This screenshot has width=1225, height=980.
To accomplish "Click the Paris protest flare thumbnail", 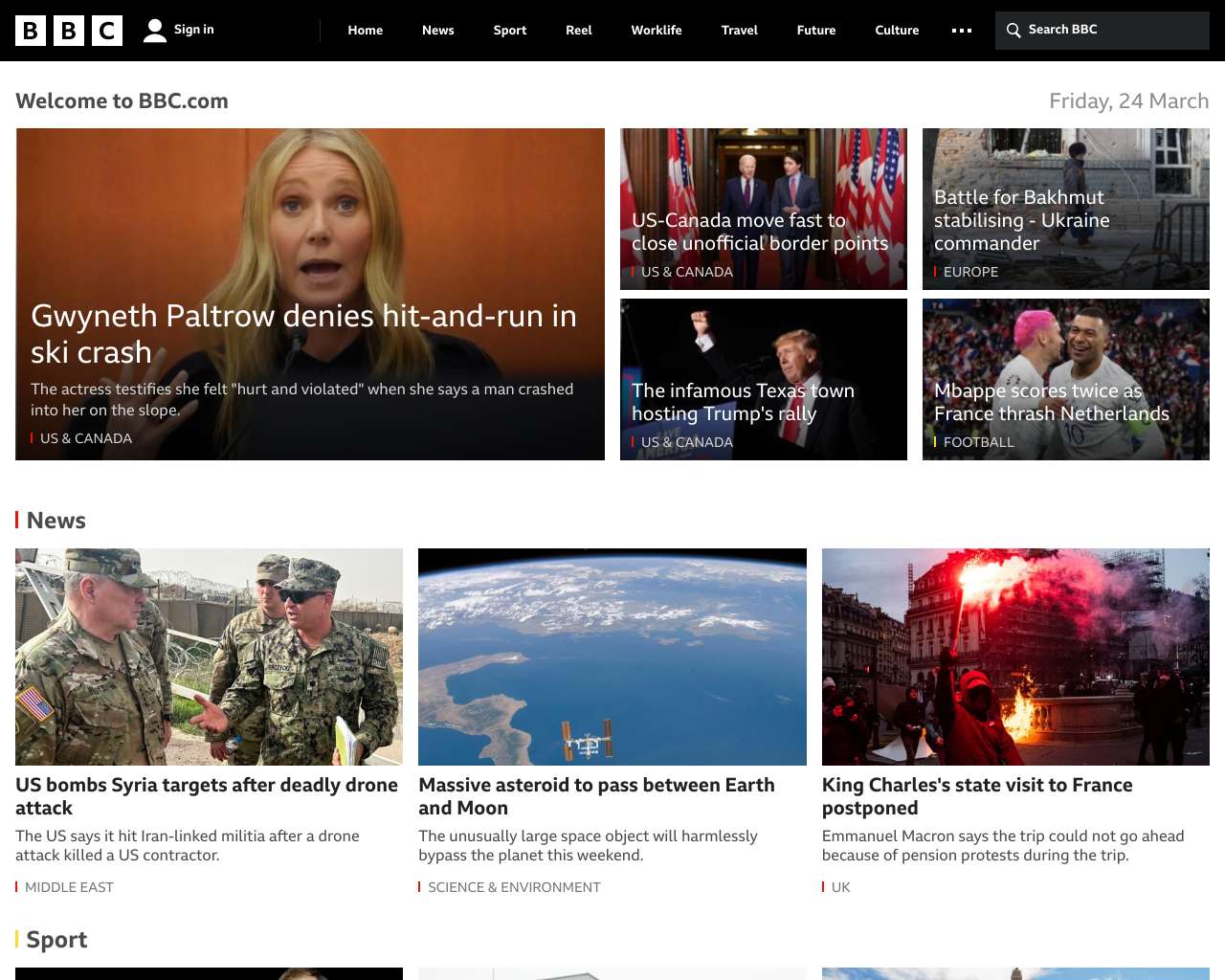I will [x=1015, y=657].
